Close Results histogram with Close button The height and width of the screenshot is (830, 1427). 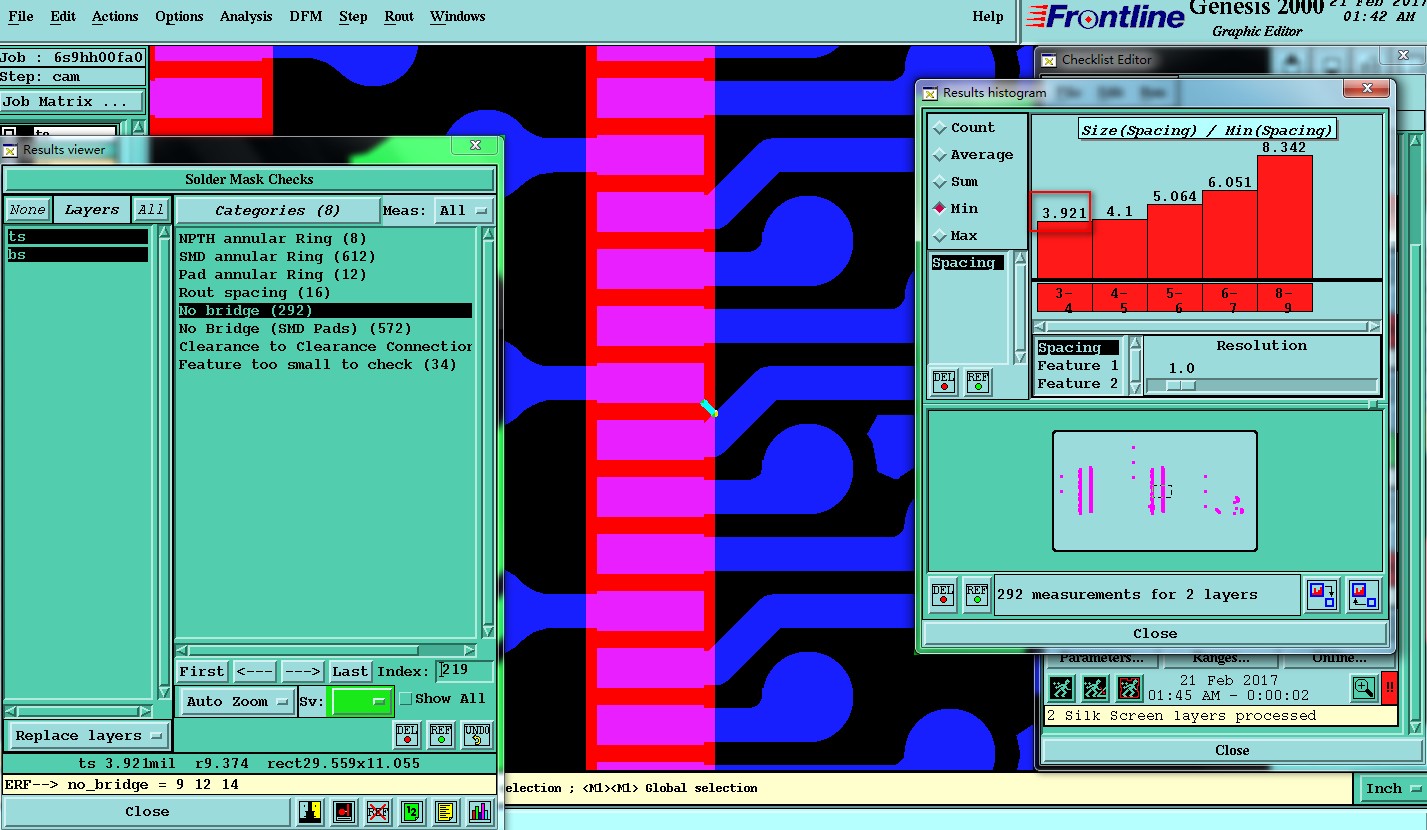[1155, 633]
